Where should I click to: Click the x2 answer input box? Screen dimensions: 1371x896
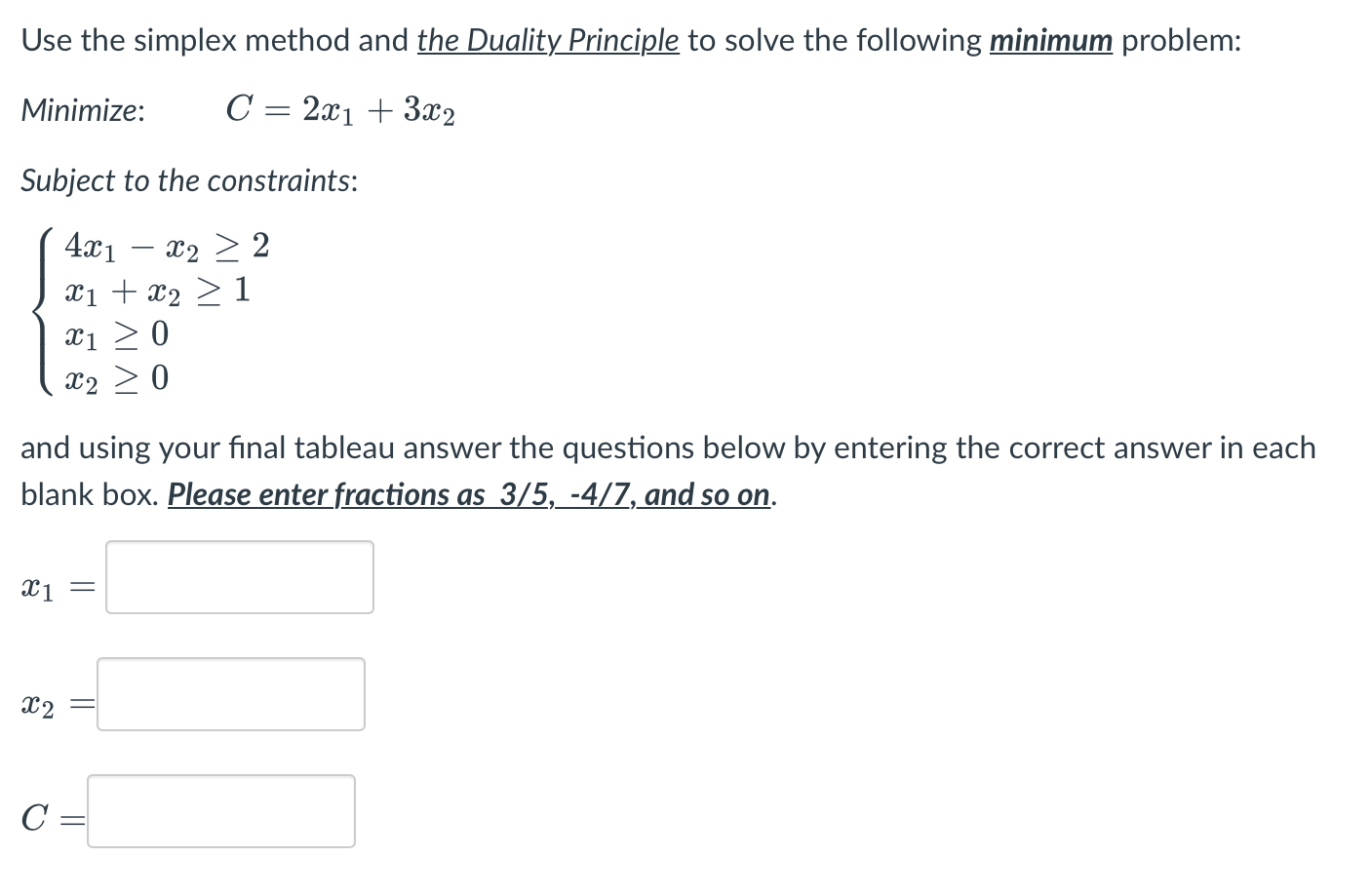[x=231, y=694]
